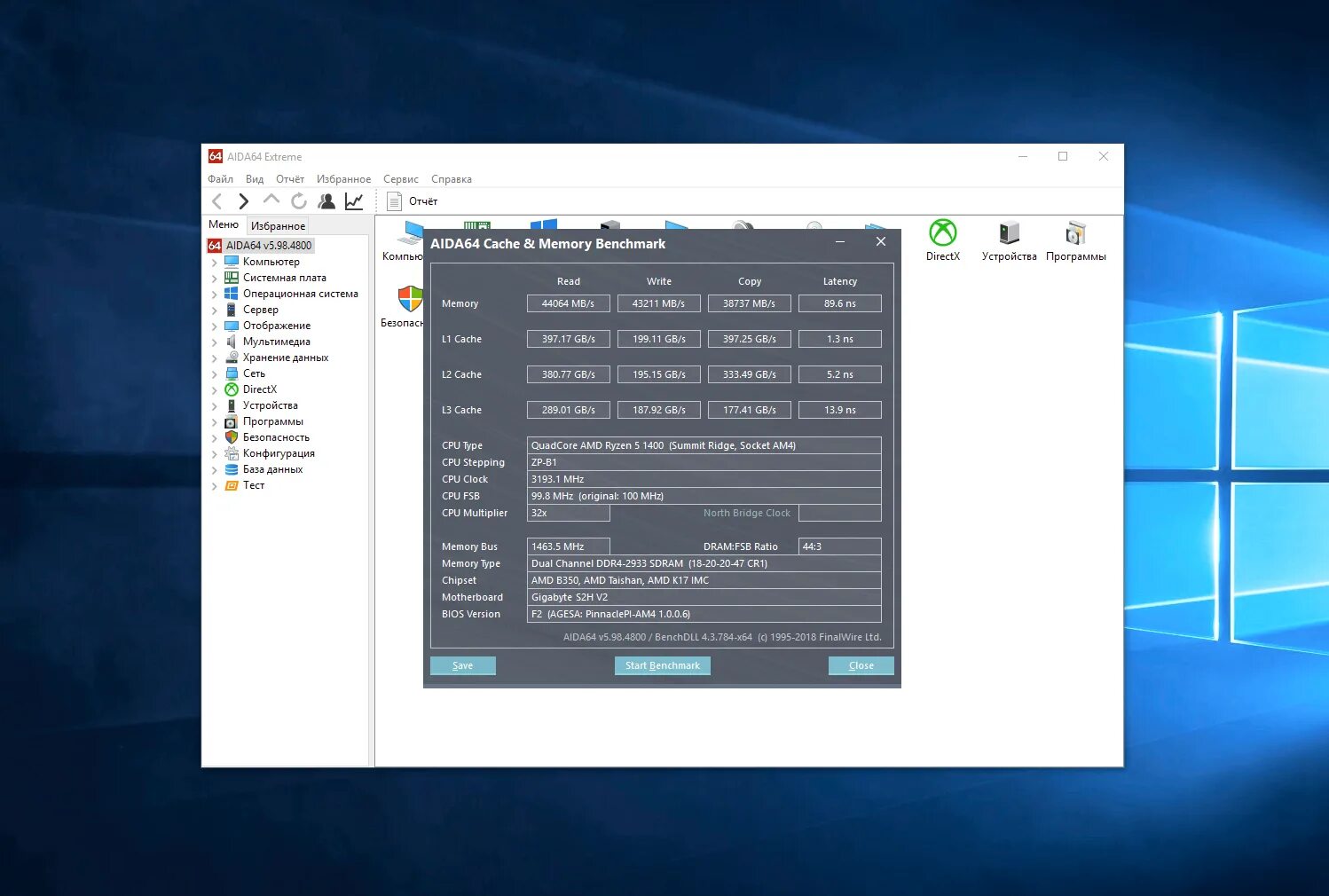Select Мультимедиа in the tree
This screenshot has width=1329, height=896.
[276, 342]
